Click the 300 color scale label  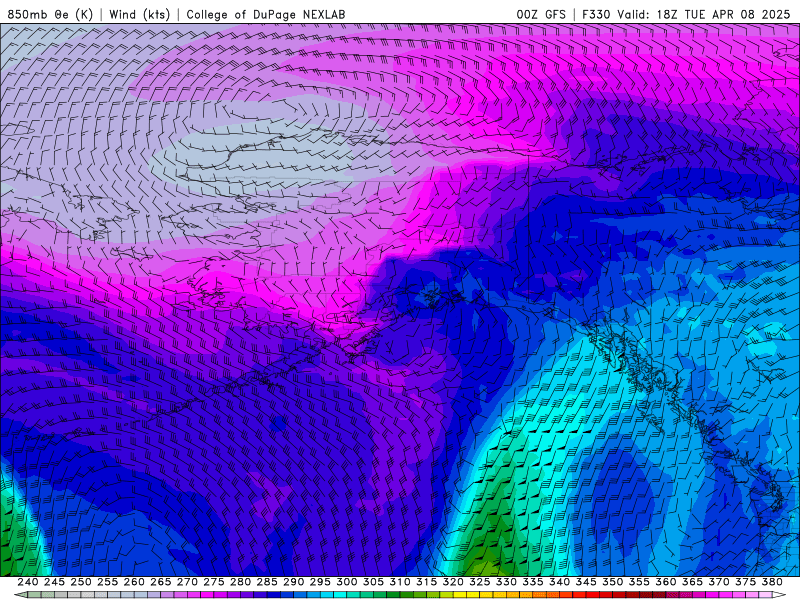[x=346, y=582]
